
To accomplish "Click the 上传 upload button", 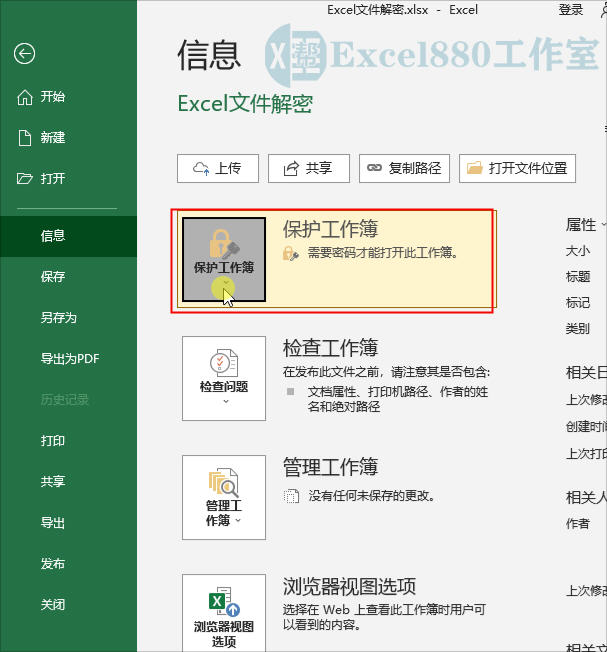I will coord(218,168).
